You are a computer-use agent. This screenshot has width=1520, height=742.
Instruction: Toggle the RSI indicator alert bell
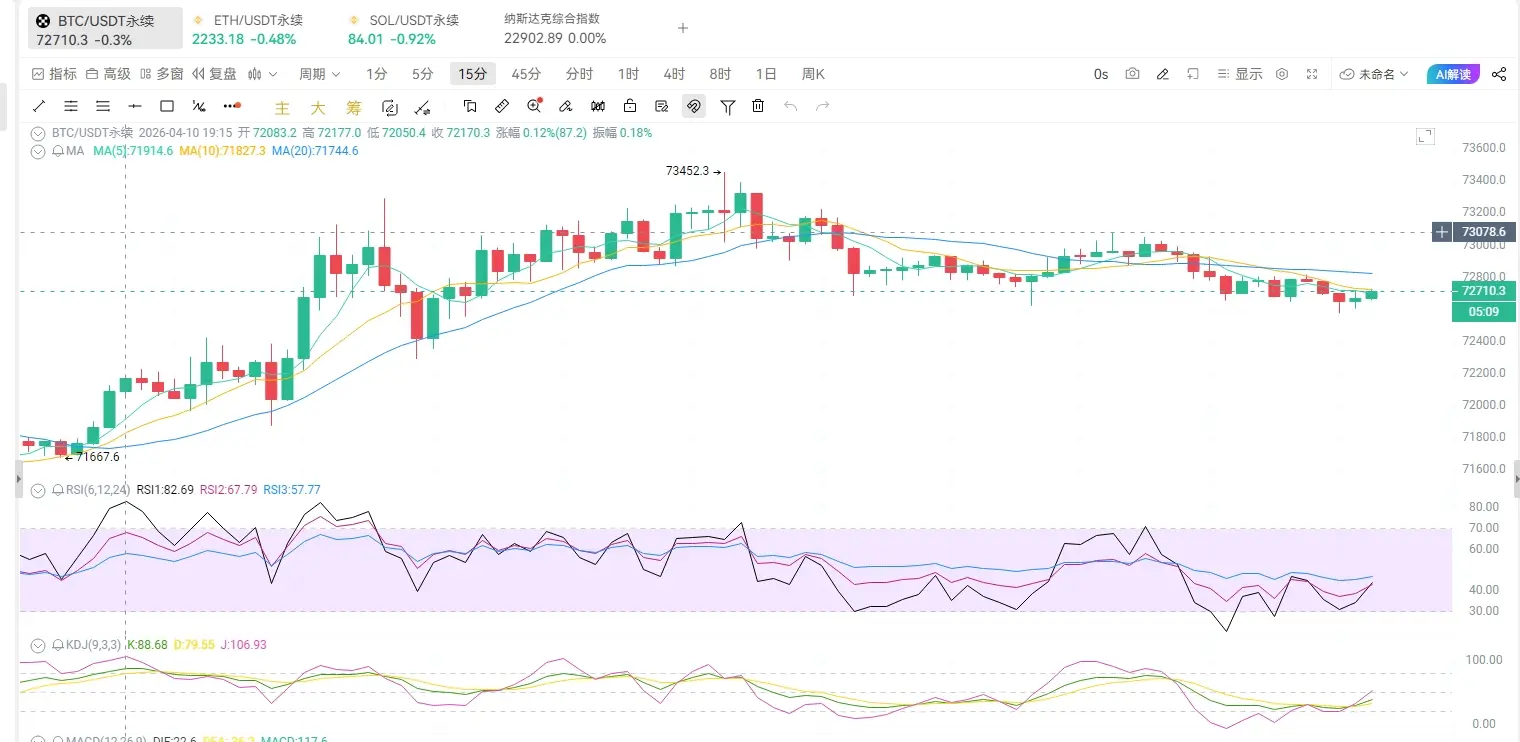[x=58, y=490]
